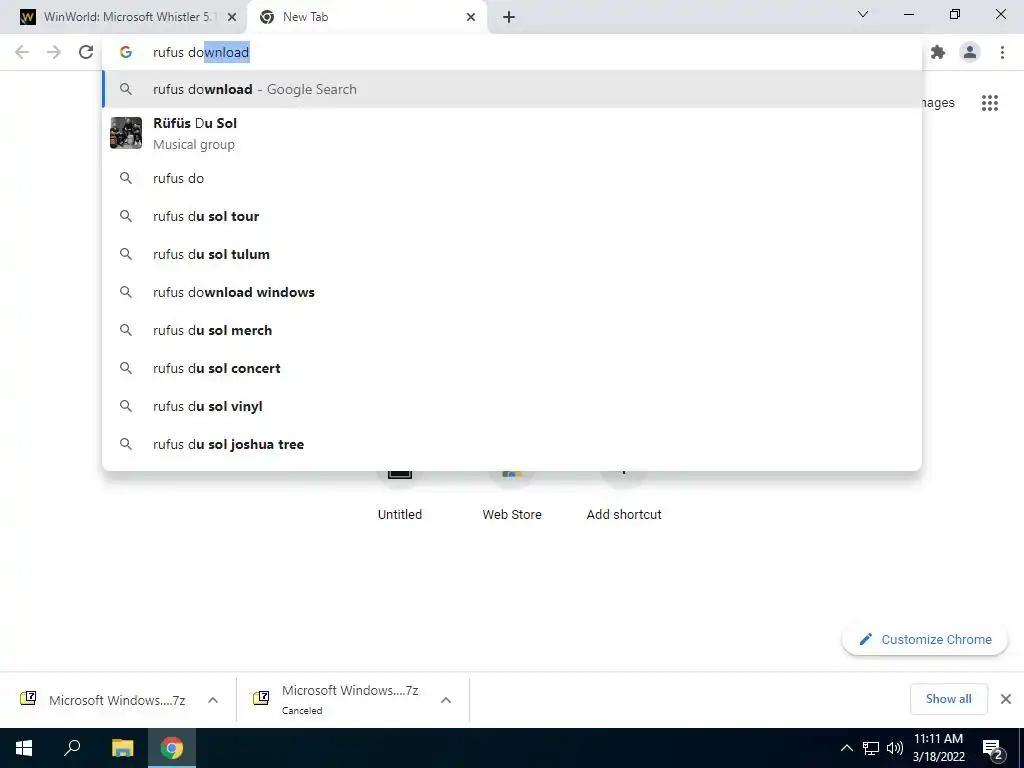Open the first Microsoft Windows 7z download
This screenshot has height=768, width=1024.
point(104,700)
